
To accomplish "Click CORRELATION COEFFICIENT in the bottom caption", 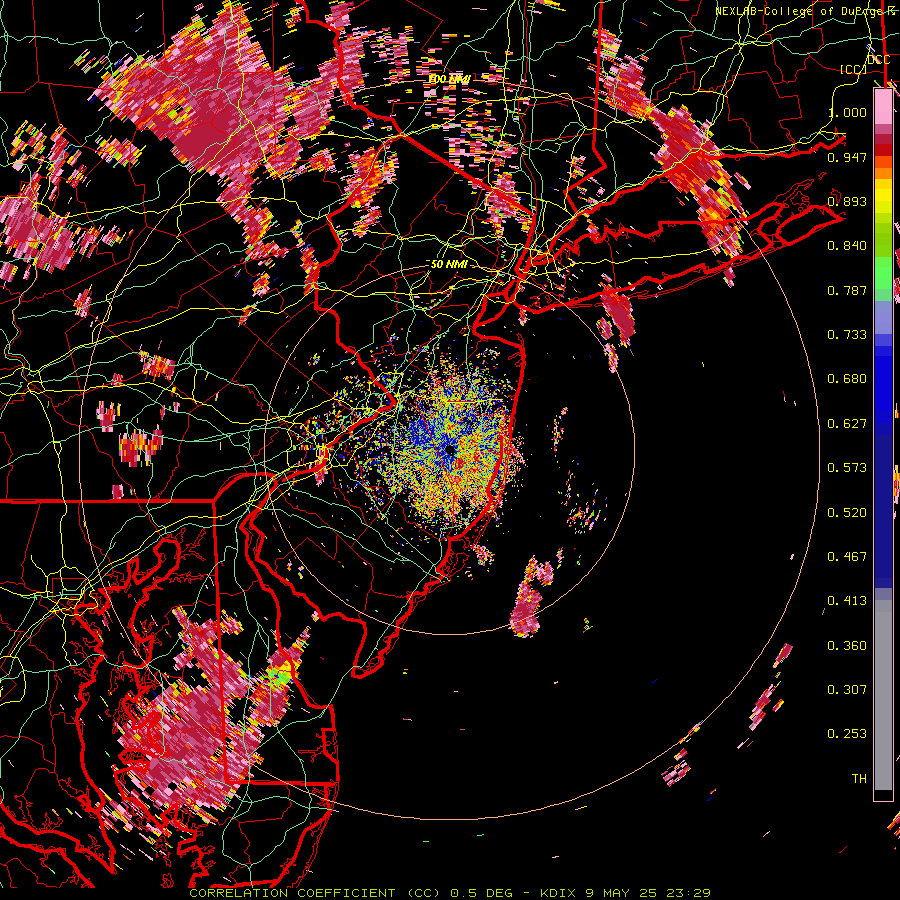I will (292, 893).
